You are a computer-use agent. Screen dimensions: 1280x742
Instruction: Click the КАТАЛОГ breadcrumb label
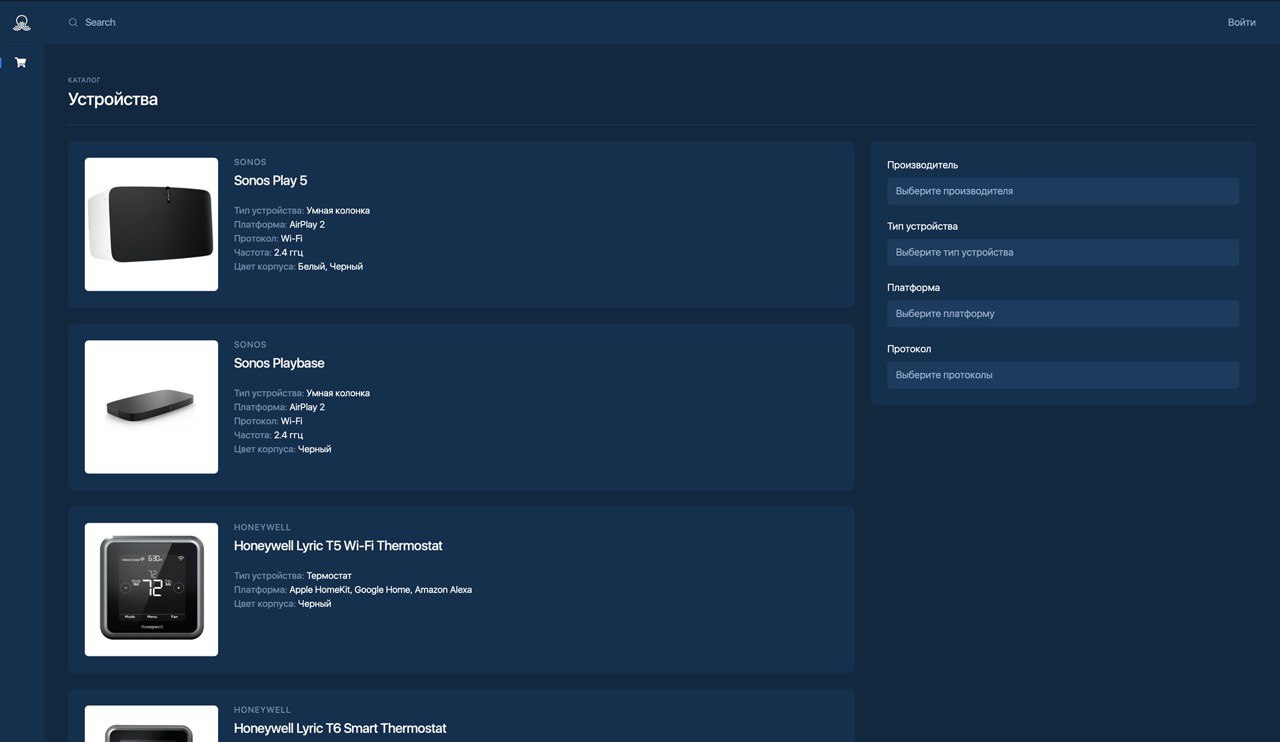point(84,80)
